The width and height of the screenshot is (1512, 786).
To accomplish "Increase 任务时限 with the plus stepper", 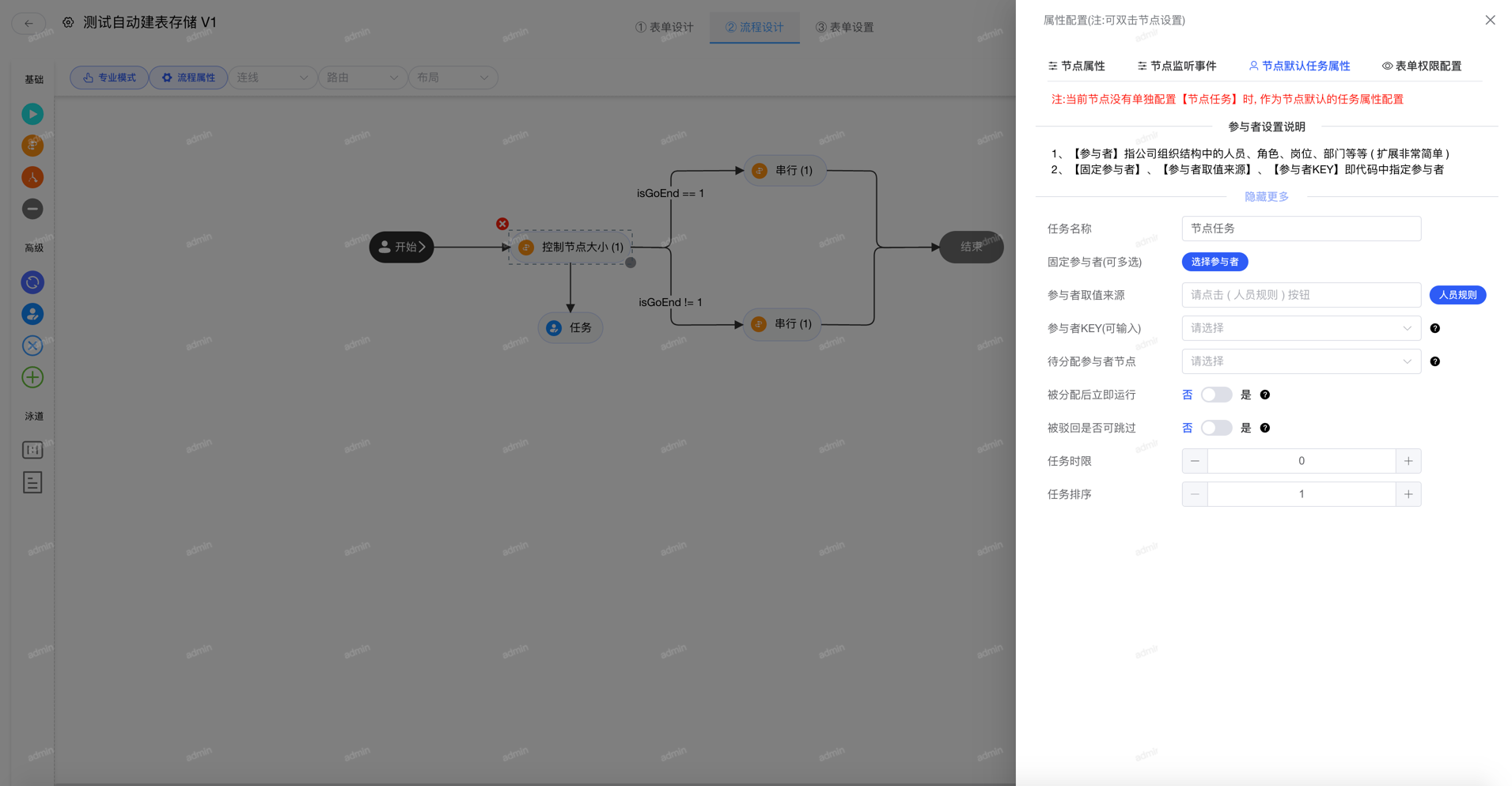I will (x=1408, y=461).
